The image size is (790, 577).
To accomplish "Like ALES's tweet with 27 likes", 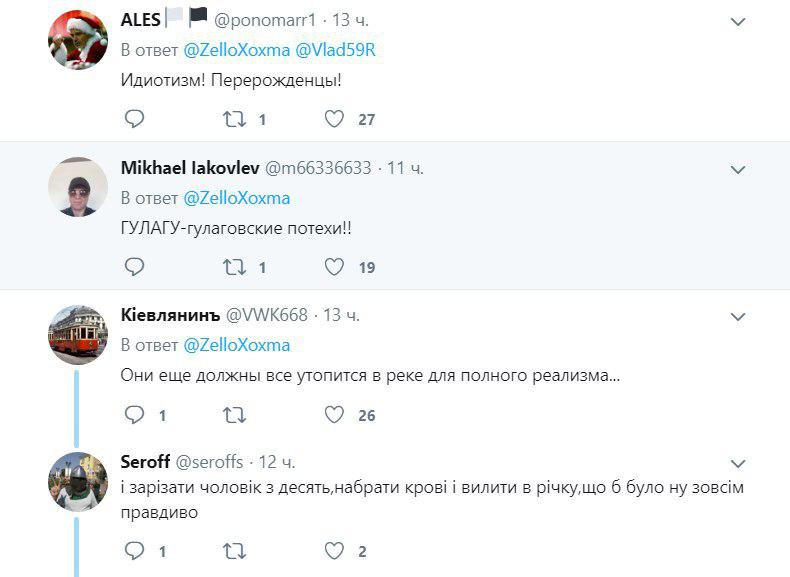I will point(335,119).
